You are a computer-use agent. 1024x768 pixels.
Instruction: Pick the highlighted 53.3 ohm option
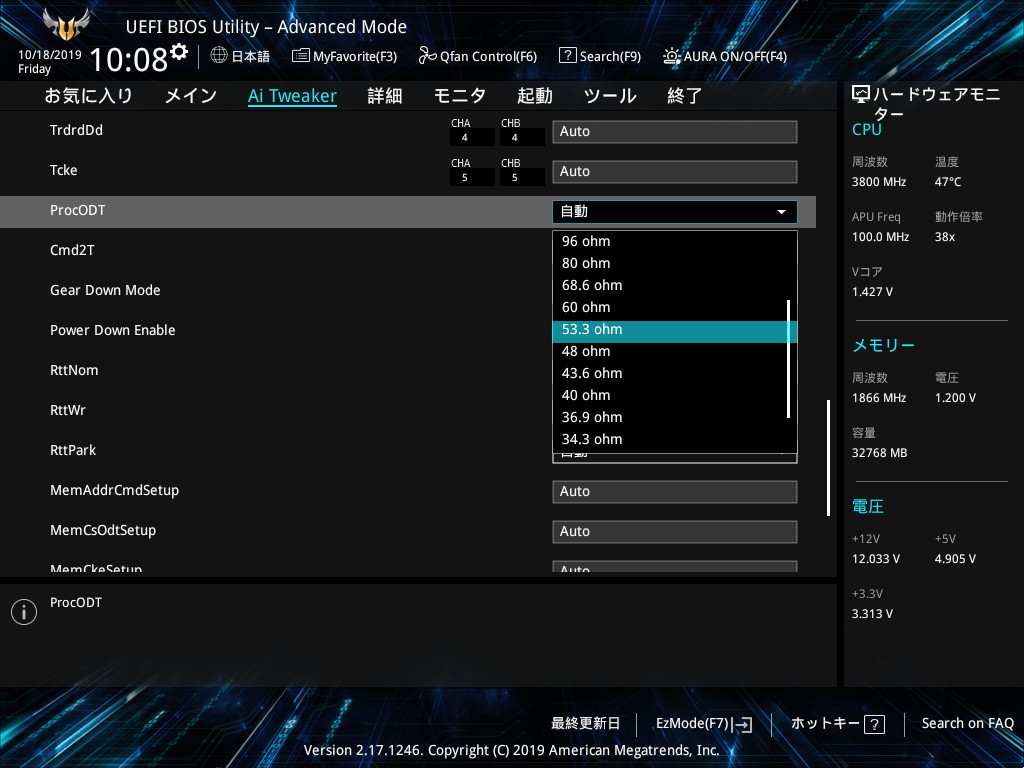(x=675, y=332)
